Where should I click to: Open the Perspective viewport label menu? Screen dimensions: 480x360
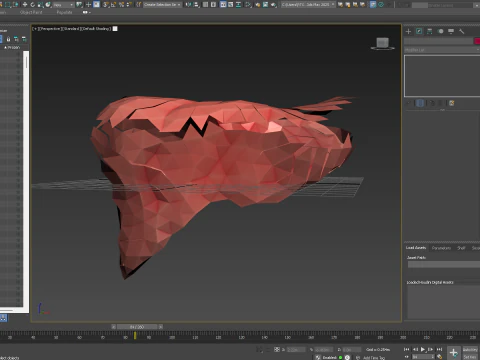coord(49,29)
